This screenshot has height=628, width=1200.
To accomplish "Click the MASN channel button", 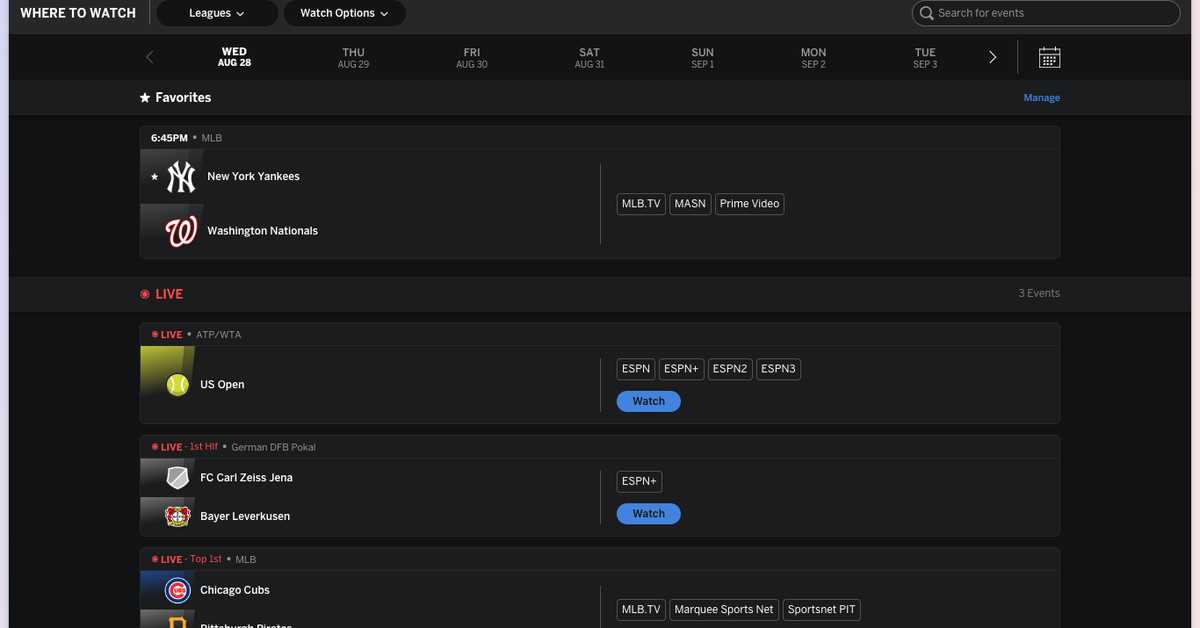I will (x=690, y=204).
